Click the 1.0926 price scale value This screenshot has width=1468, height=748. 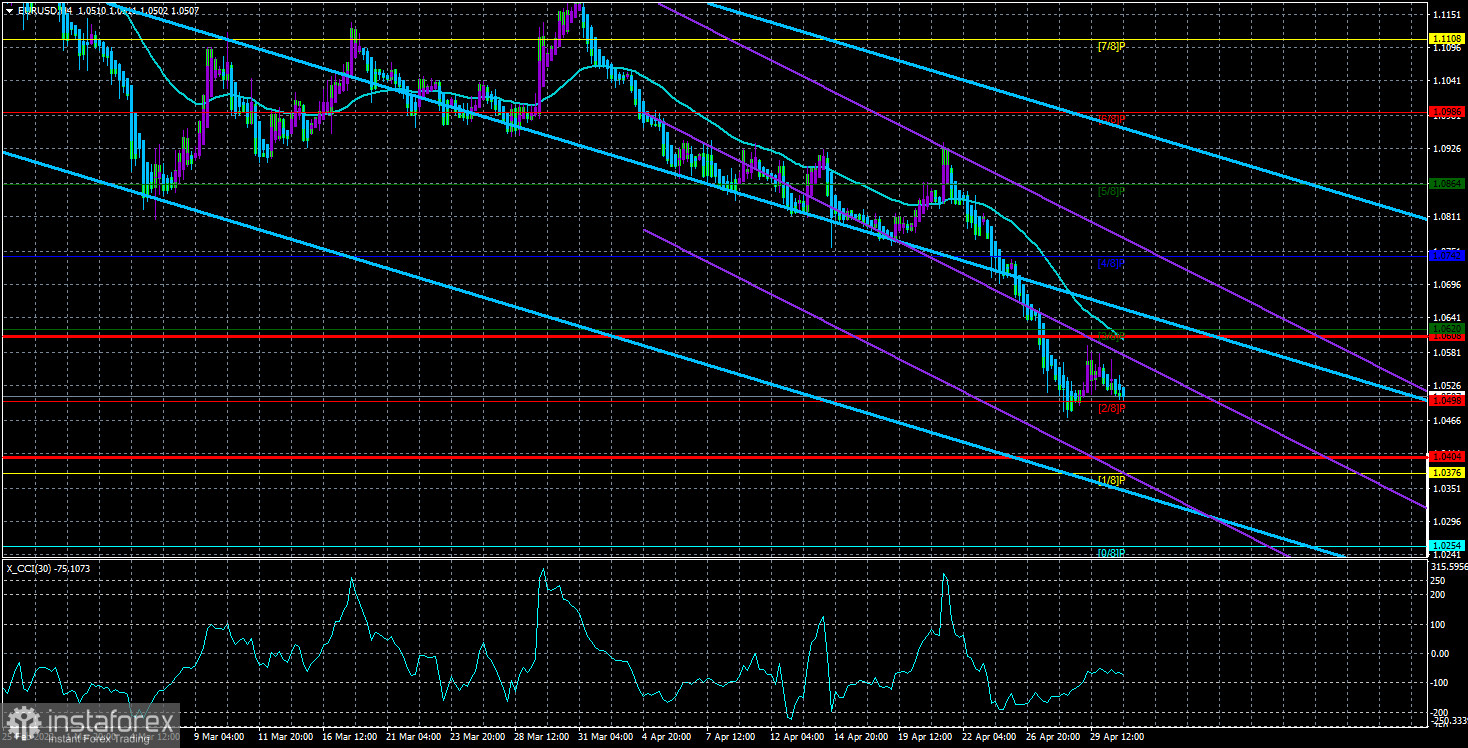[1447, 148]
